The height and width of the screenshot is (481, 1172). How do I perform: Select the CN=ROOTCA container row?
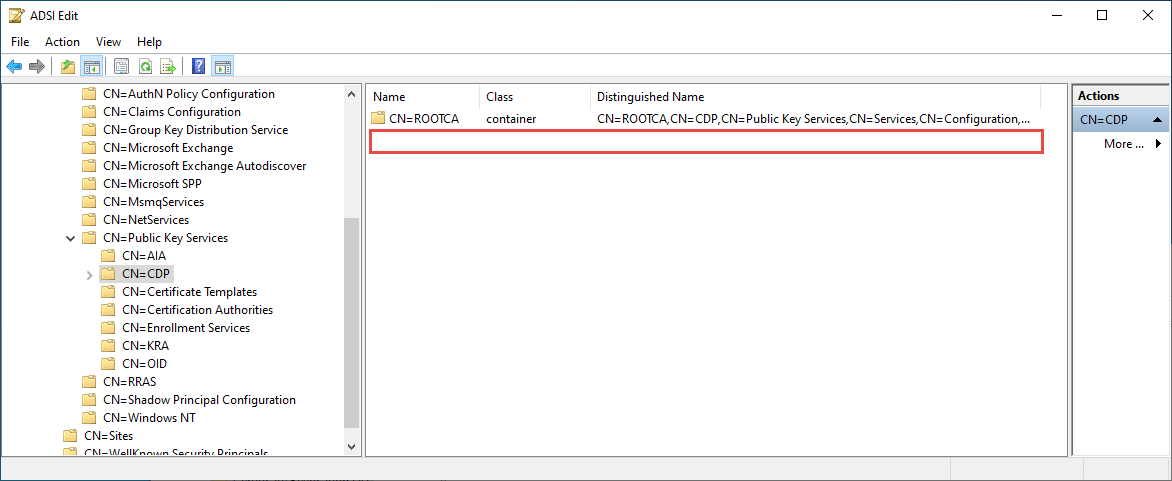tap(423, 119)
